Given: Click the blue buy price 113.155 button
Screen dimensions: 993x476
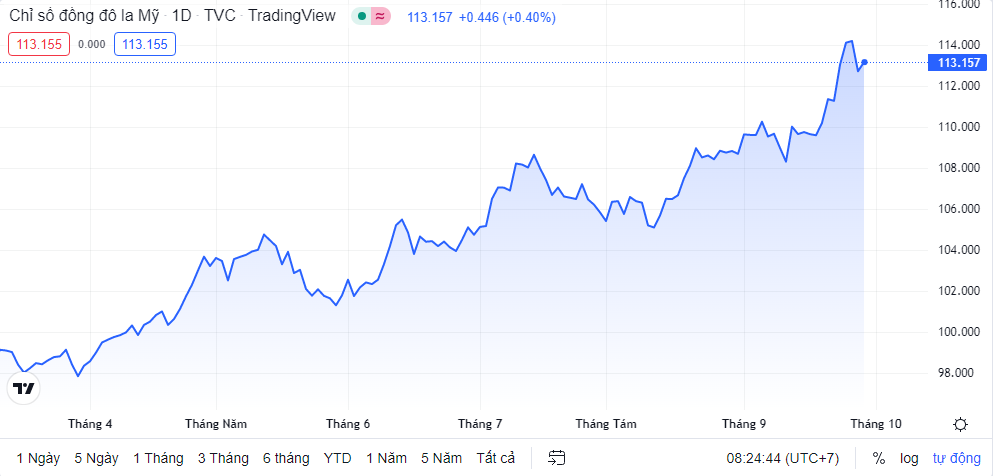Looking at the screenshot, I should click(x=145, y=43).
